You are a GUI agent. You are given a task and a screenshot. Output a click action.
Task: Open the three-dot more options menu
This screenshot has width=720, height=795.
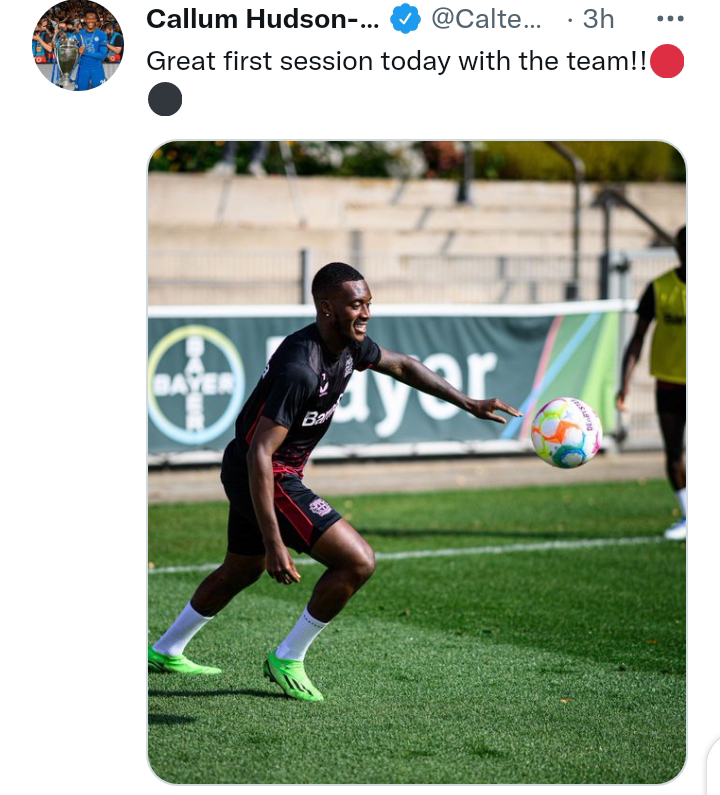point(670,19)
